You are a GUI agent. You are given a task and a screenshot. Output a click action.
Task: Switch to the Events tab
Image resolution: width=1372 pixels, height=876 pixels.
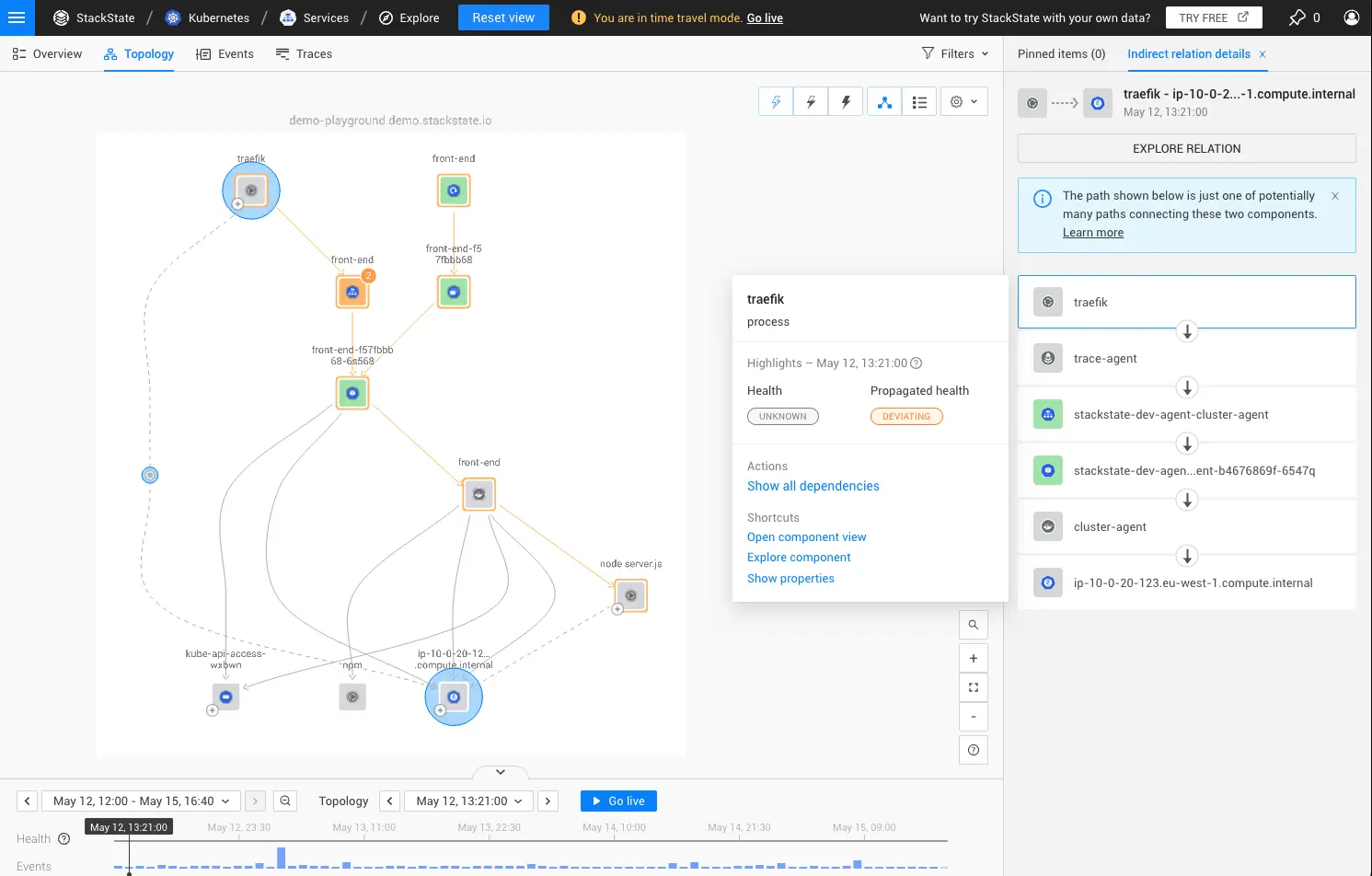225,53
